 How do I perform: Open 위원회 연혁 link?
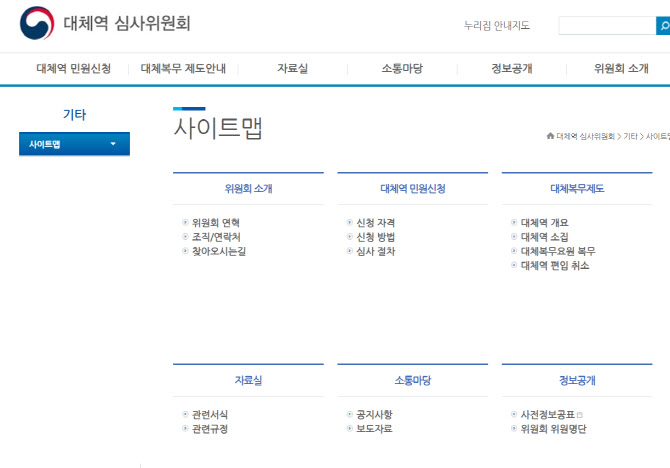click(216, 223)
